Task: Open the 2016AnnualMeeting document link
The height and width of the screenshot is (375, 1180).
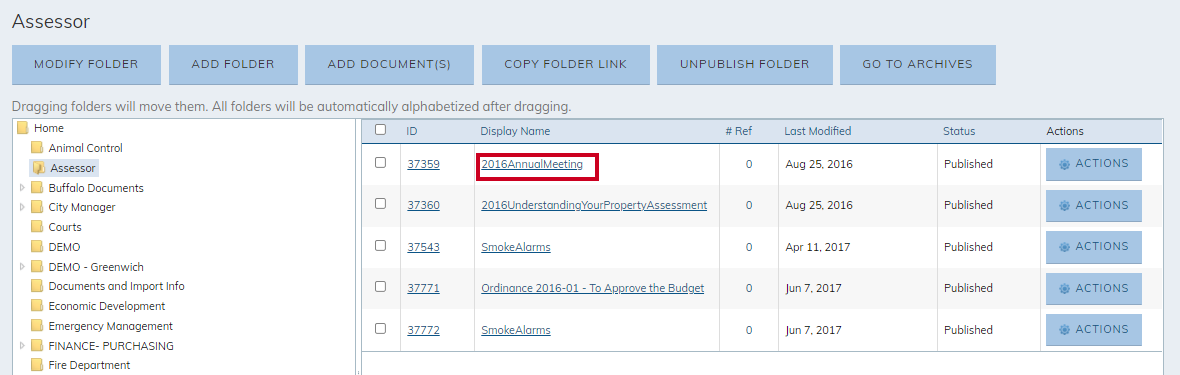Action: [x=532, y=164]
